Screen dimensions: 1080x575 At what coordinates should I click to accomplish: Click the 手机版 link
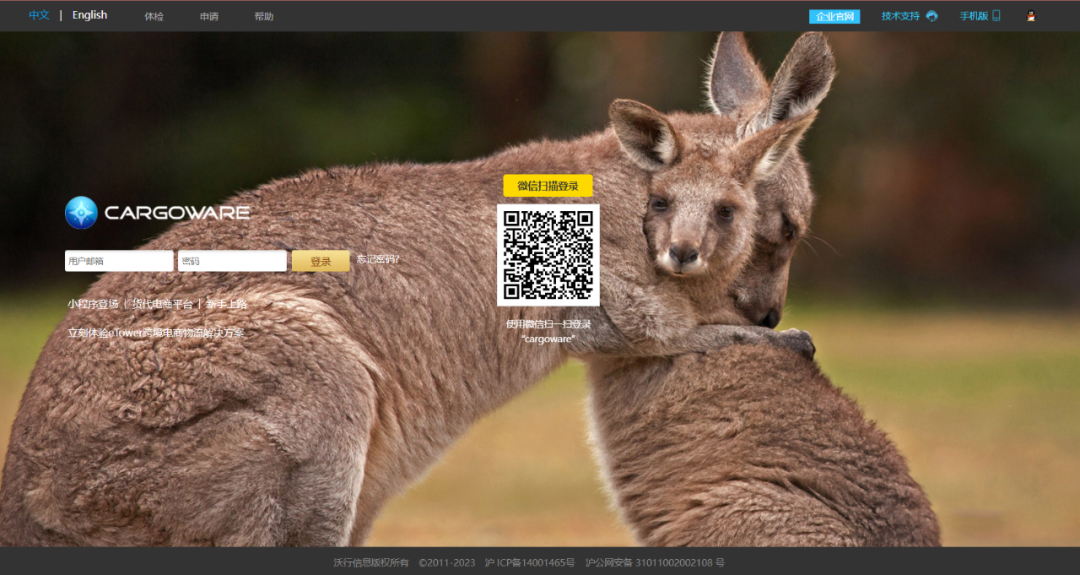point(973,16)
